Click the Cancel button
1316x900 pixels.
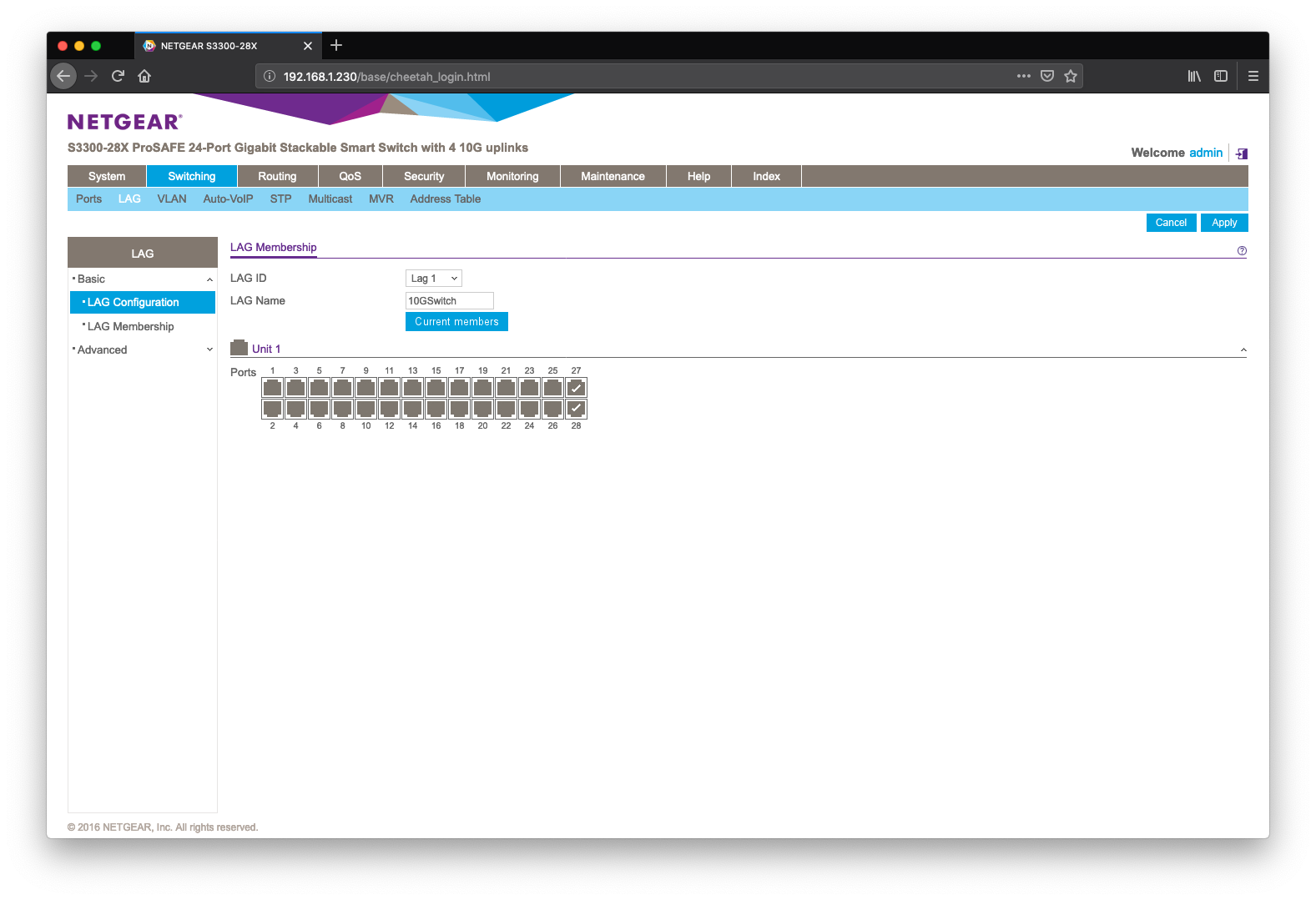pos(1171,223)
